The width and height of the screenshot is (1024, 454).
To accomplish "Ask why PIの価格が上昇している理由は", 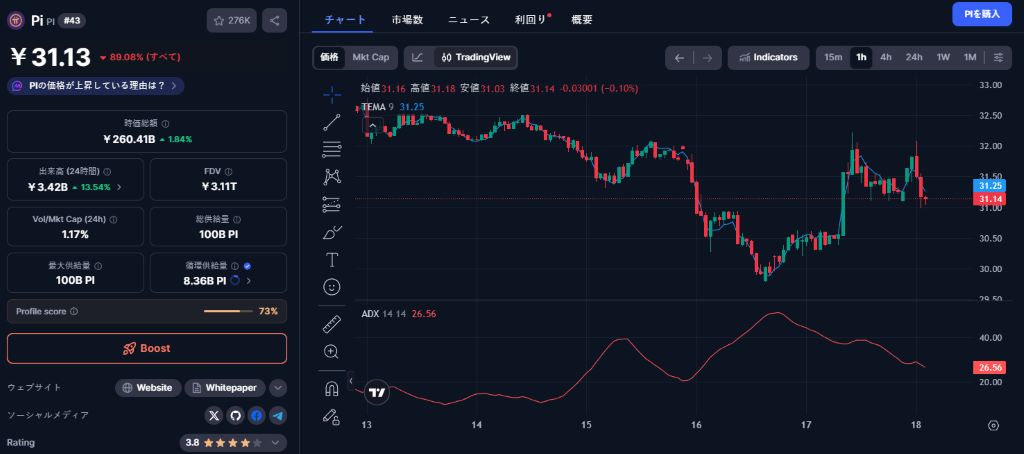I will click(x=96, y=86).
